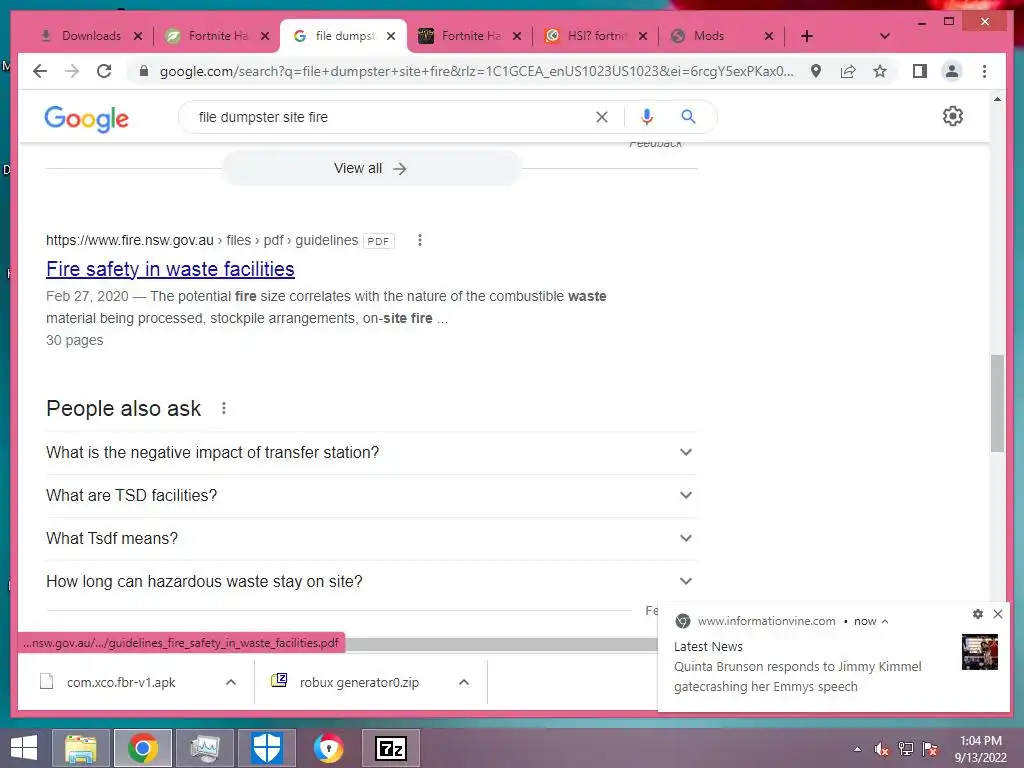Click the taskbar clock showing 1:04 PM
The image size is (1024, 768).
click(981, 749)
